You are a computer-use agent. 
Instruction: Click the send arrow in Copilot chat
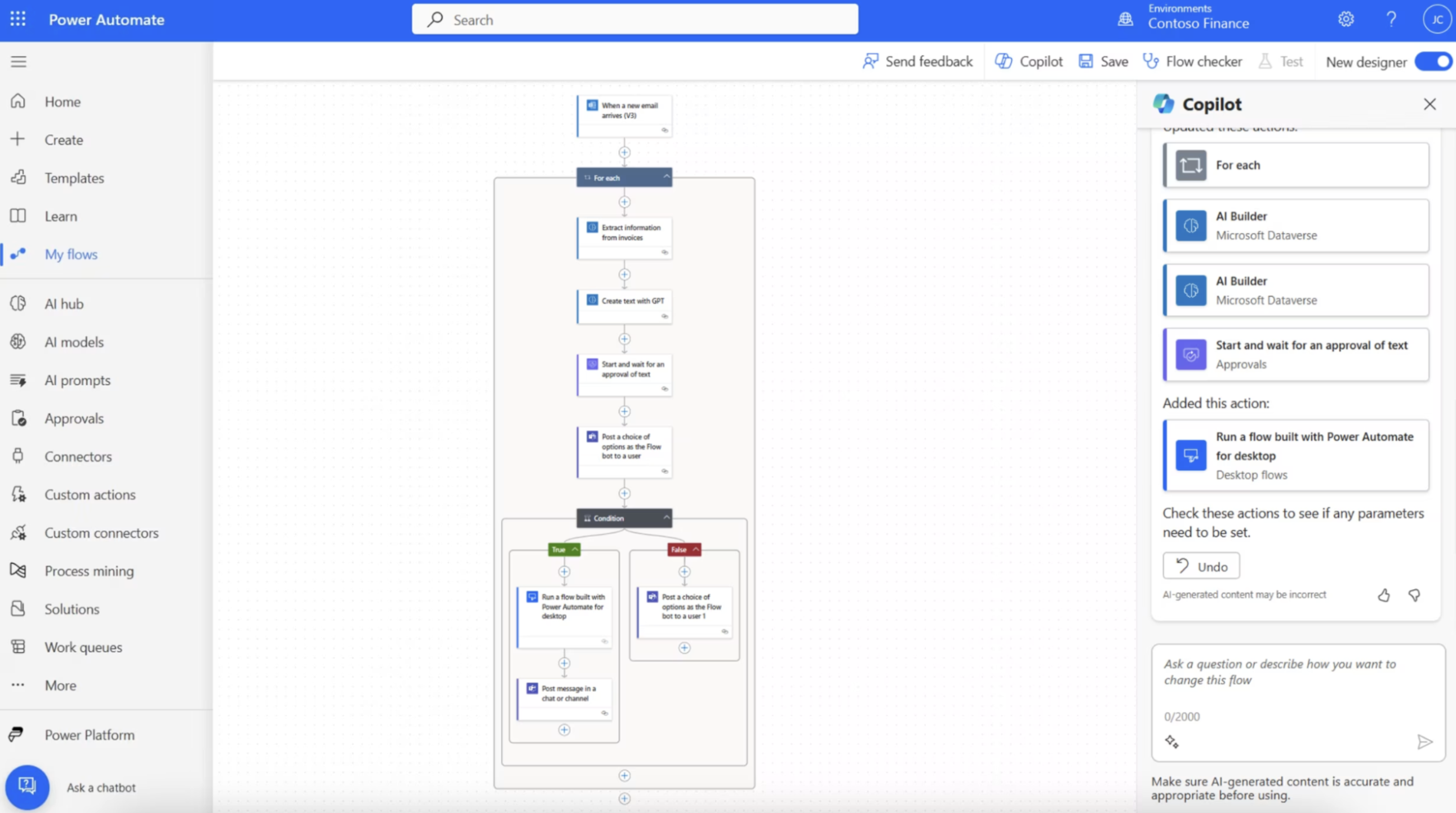[x=1425, y=741]
